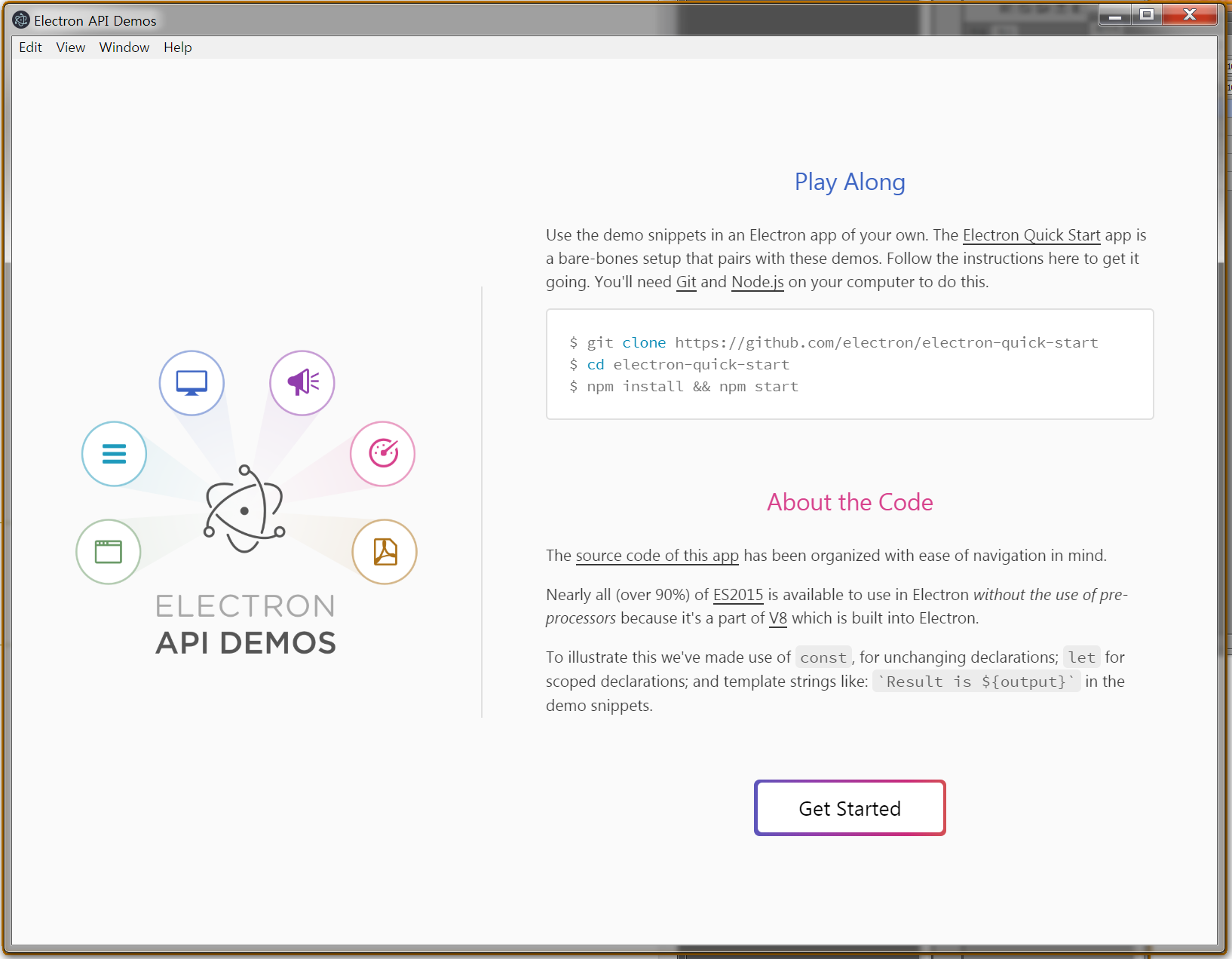Click the purple megaphone icon
This screenshot has width=1232, height=959.
302,383
